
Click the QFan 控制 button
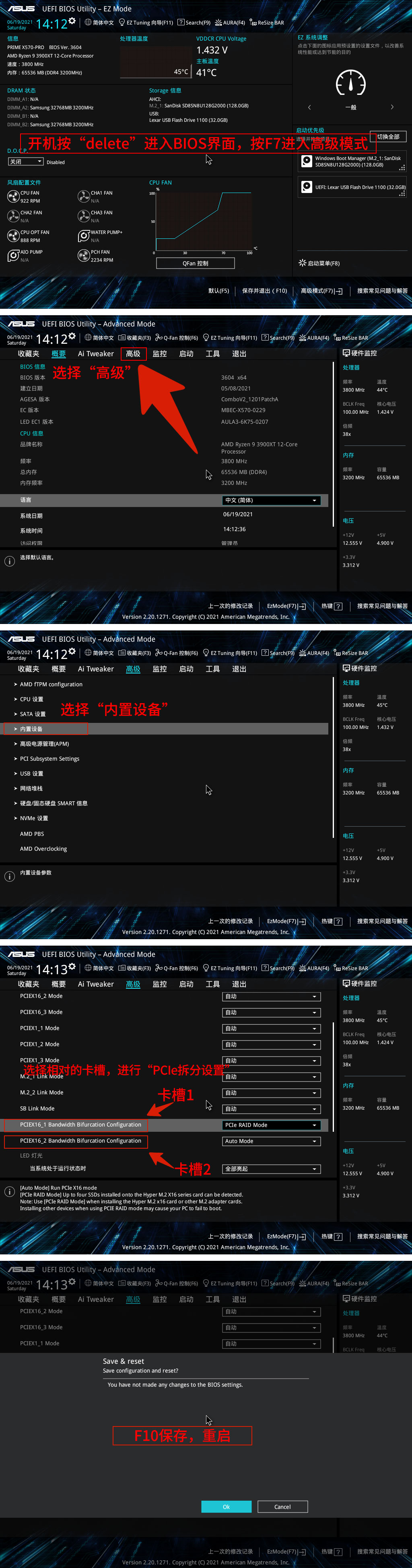(196, 263)
